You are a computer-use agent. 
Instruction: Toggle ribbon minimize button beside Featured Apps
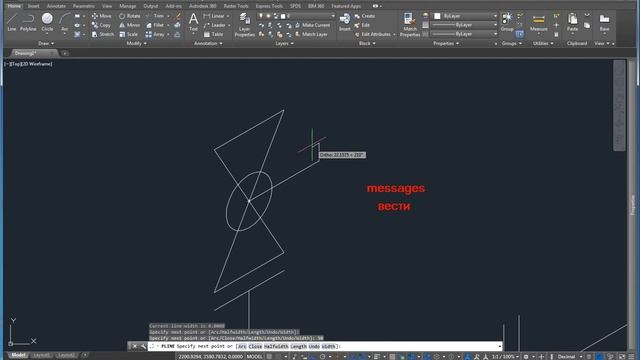377,6
